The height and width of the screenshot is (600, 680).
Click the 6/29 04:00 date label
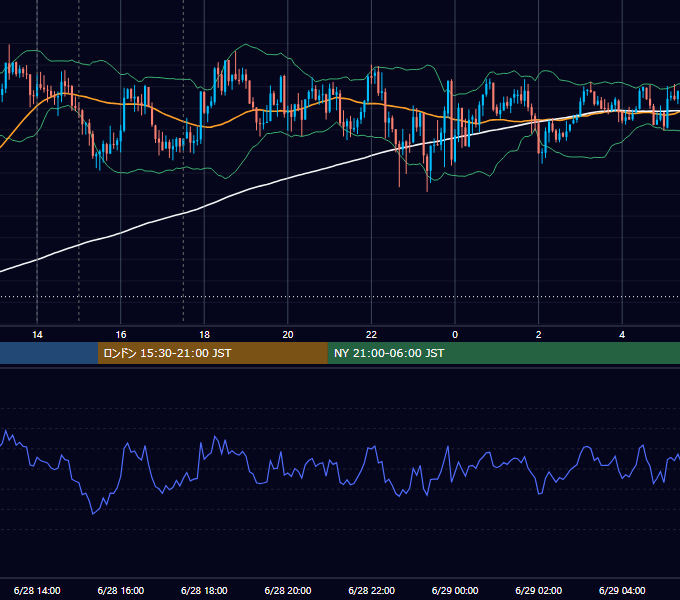[x=622, y=590]
